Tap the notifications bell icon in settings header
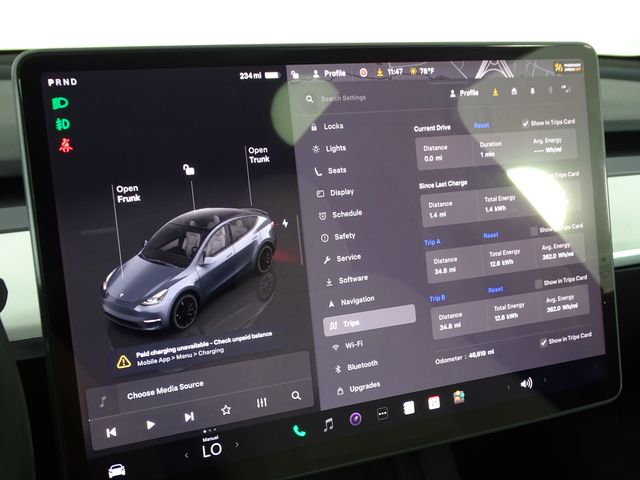Viewport: 640px width, 480px height. point(532,91)
